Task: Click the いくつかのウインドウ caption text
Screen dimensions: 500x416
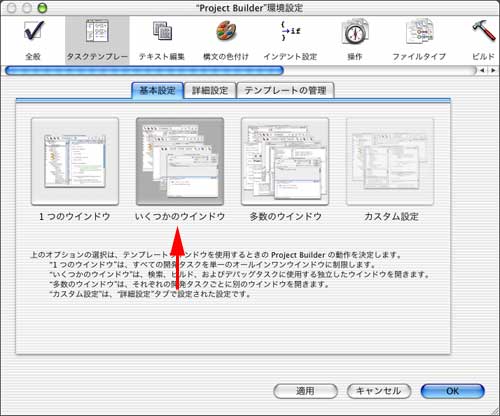Action: pos(180,216)
